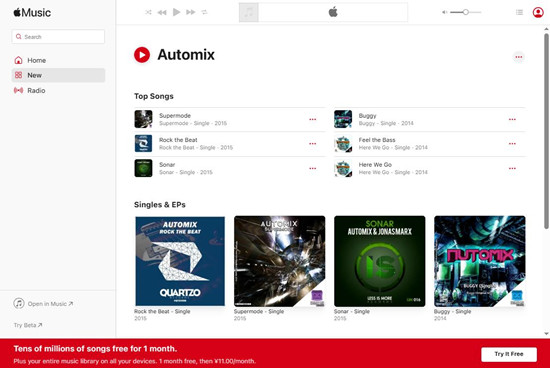Image resolution: width=550 pixels, height=368 pixels.
Task: Select the Buggy song title
Action: (367, 115)
